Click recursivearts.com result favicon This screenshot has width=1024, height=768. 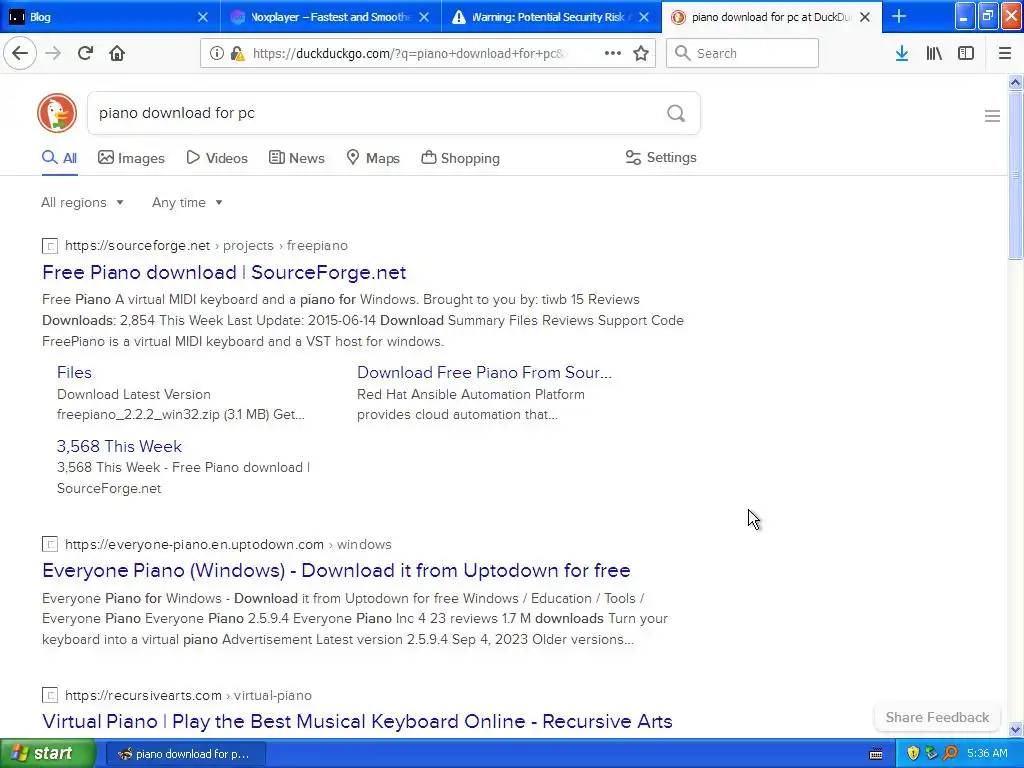tap(50, 695)
